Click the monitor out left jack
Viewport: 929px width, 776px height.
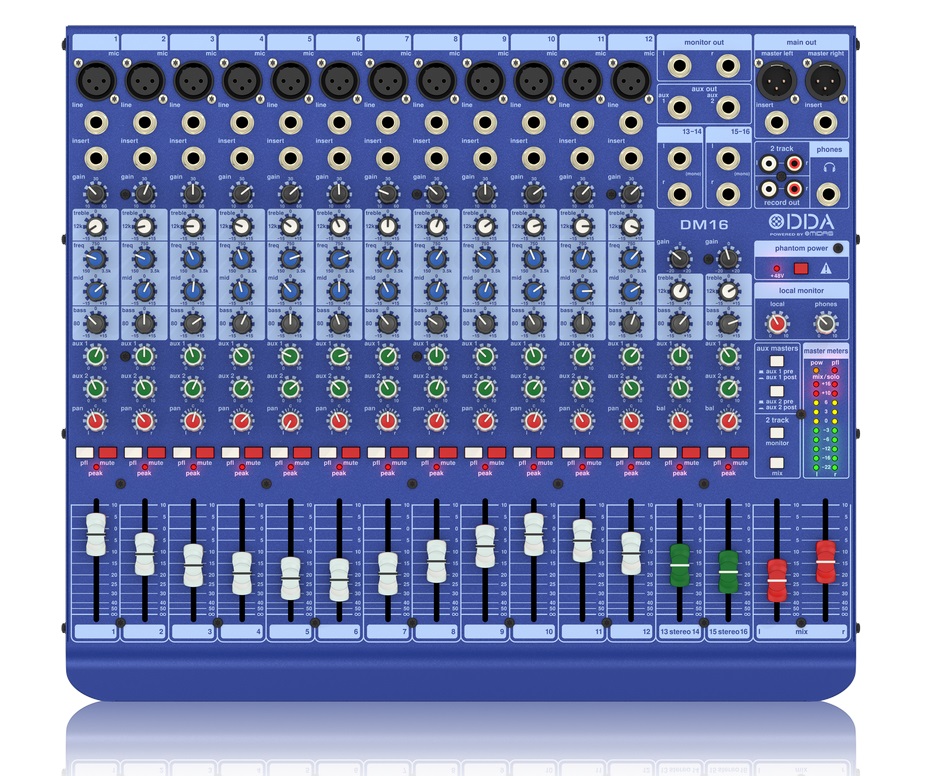pos(680,66)
